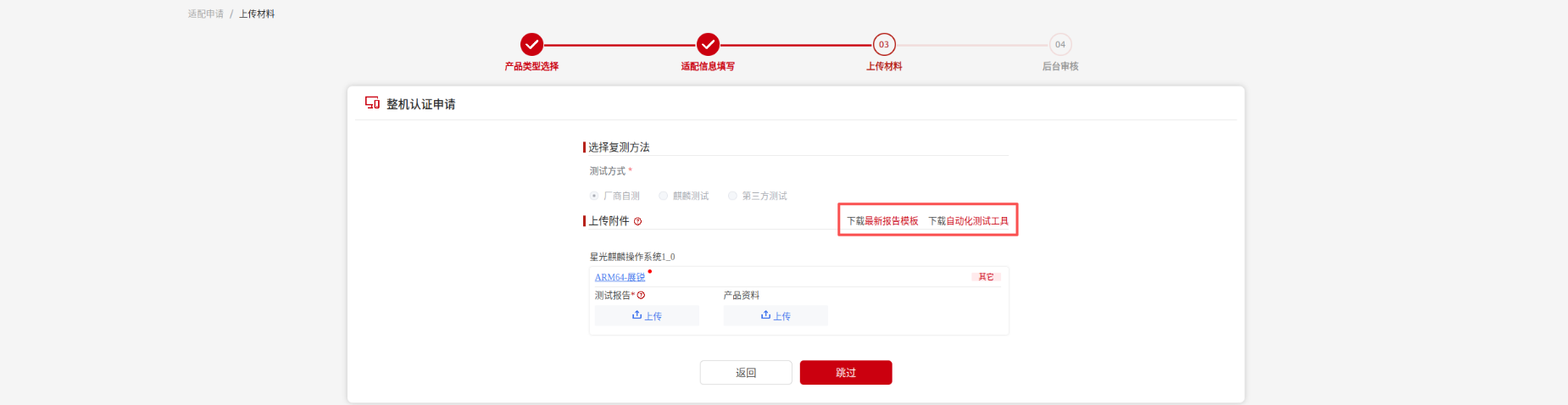Open the ARM64-展锐 link
1568x405 pixels.
[620, 277]
